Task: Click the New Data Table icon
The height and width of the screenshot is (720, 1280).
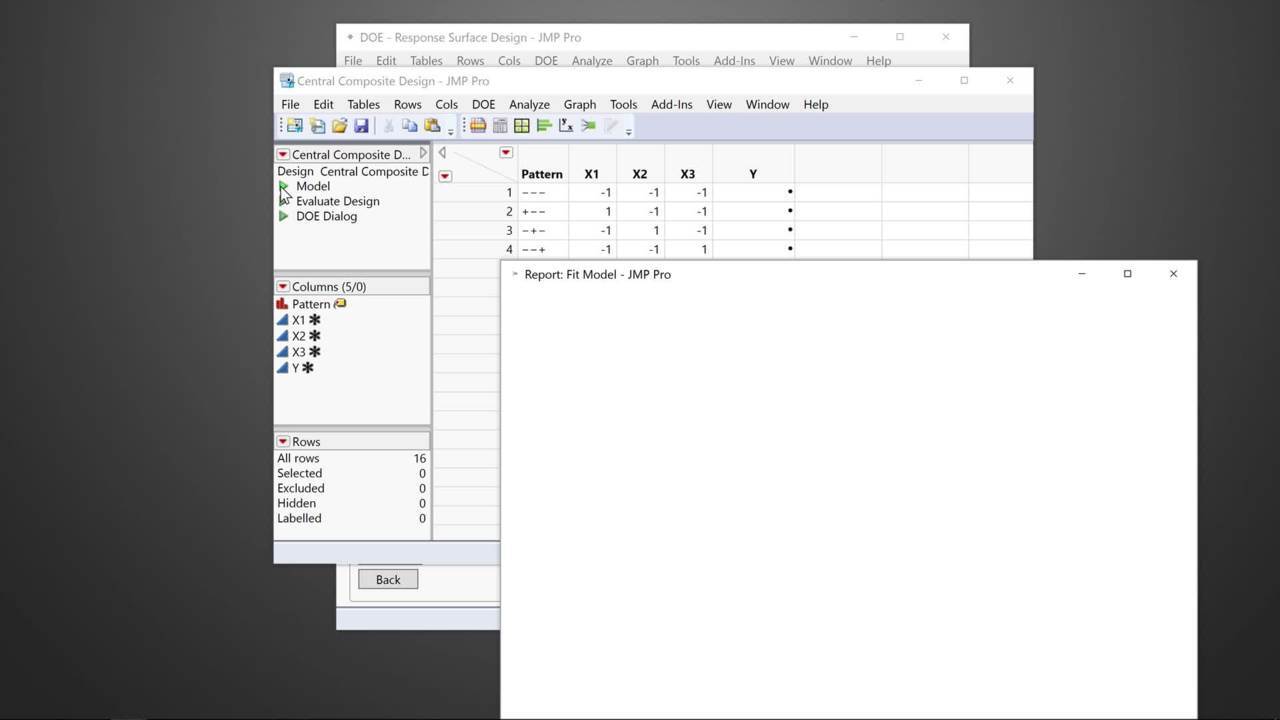Action: pos(294,126)
